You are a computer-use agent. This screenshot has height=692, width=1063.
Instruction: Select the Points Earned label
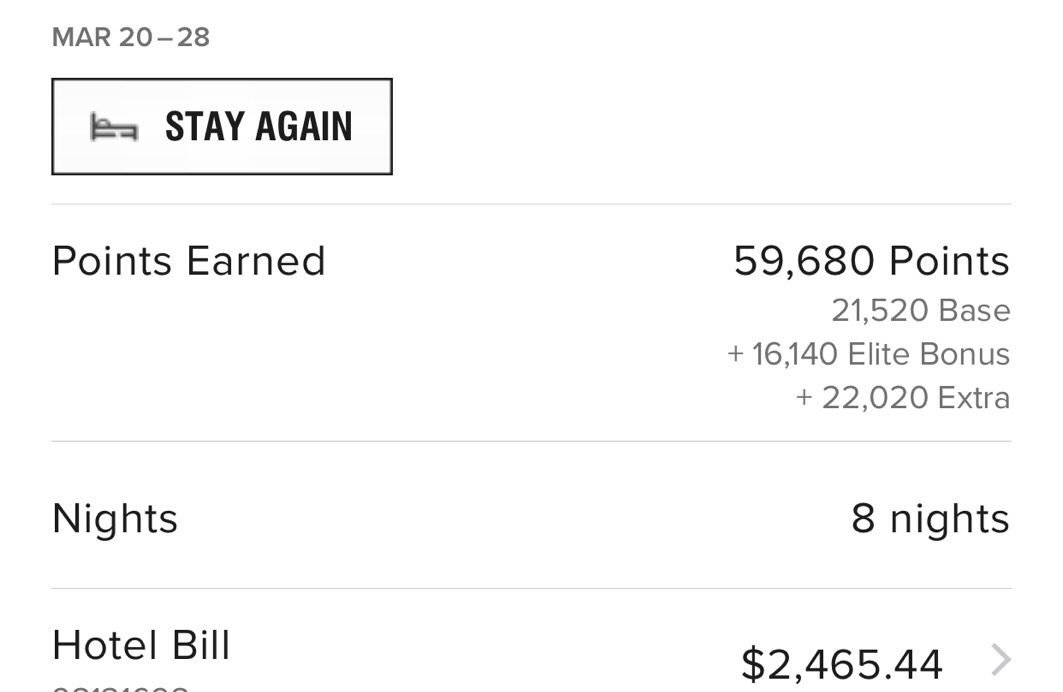click(189, 261)
